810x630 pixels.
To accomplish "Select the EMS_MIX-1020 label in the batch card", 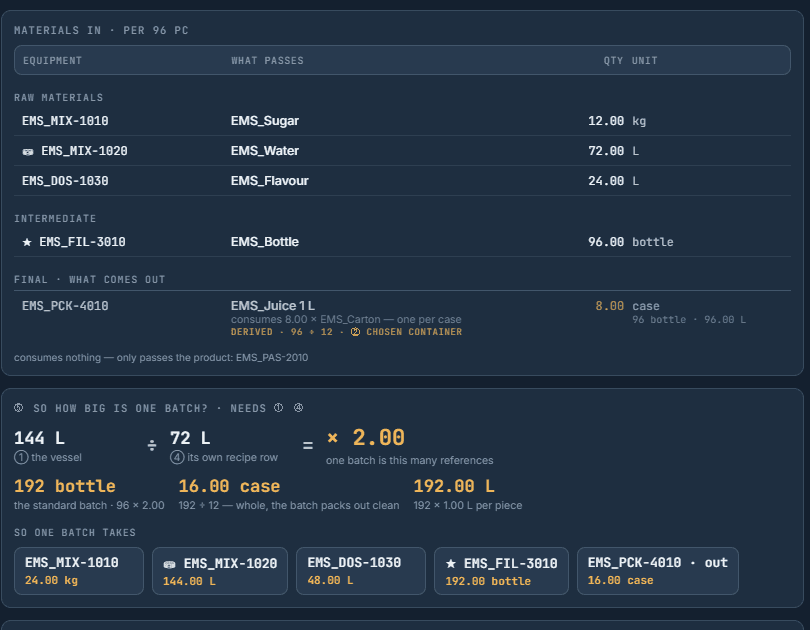I will (230, 563).
